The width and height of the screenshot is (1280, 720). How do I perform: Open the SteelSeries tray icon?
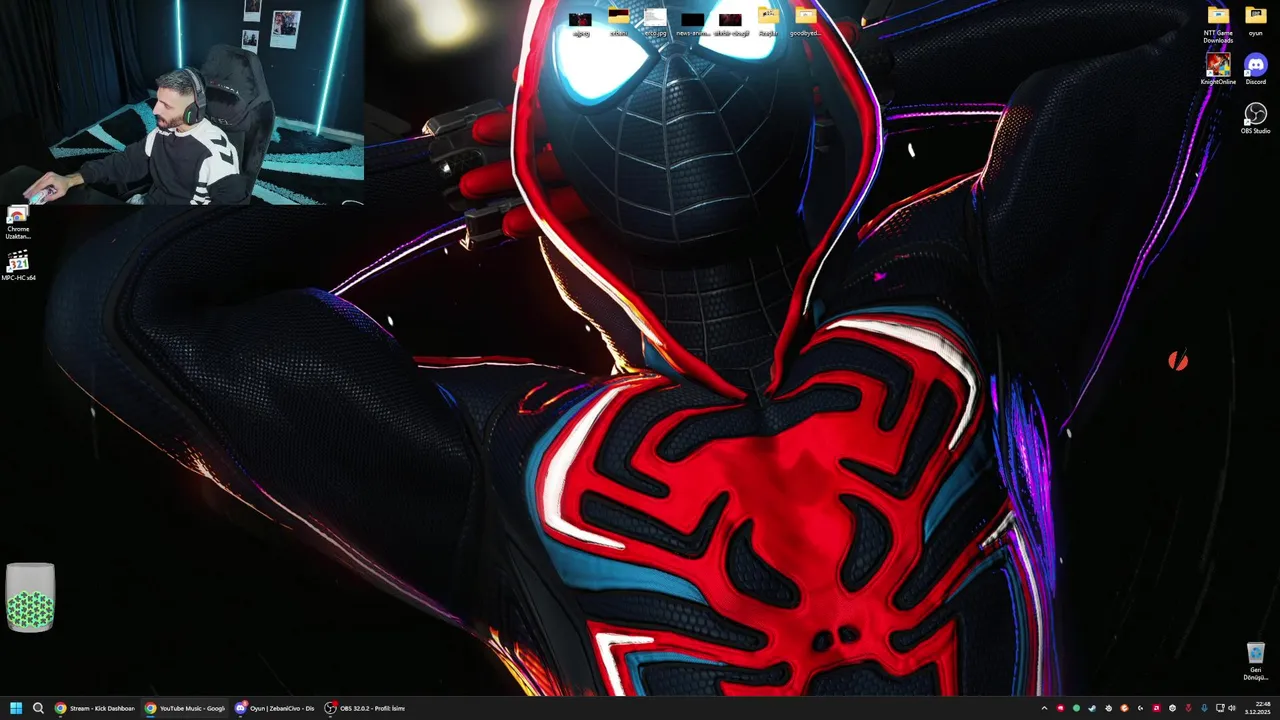point(1109,708)
